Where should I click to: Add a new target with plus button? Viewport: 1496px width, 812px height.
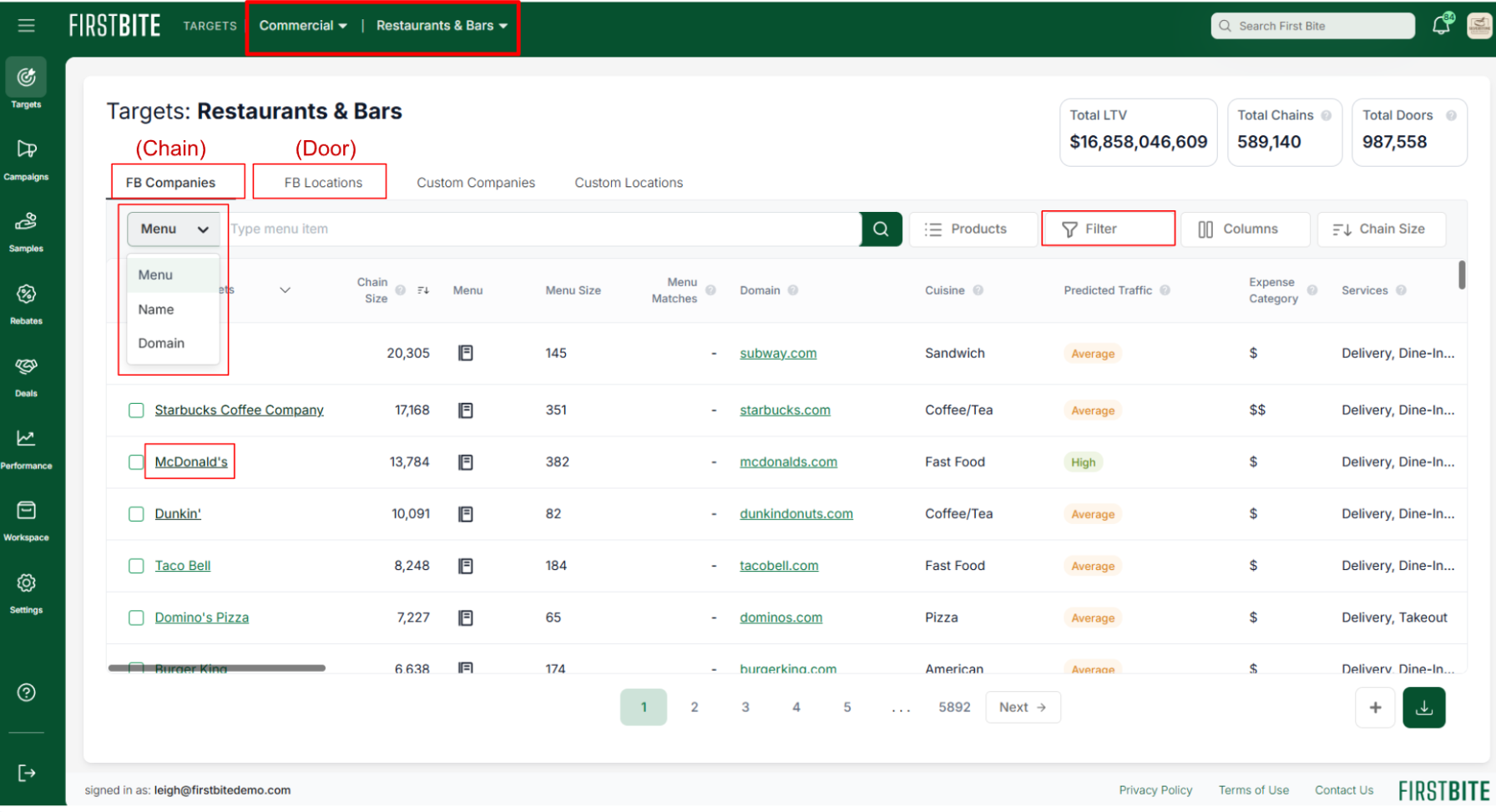pos(1375,708)
